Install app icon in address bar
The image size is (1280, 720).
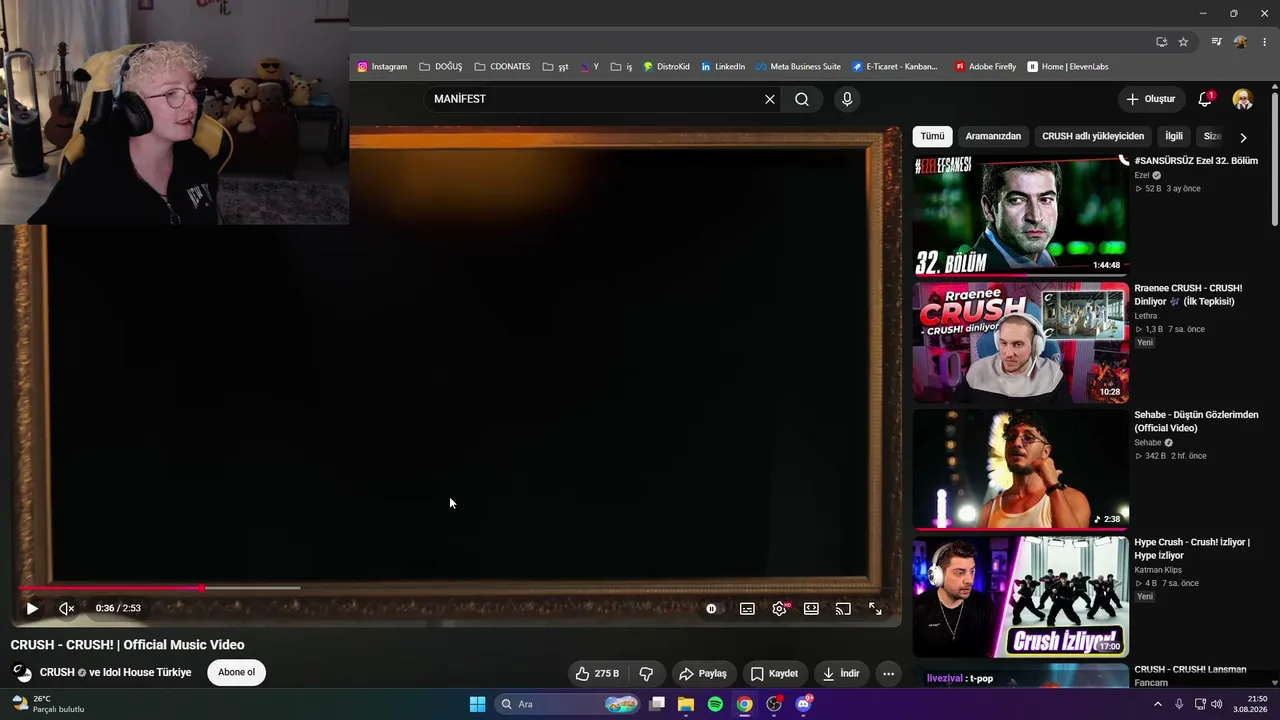(x=1161, y=42)
